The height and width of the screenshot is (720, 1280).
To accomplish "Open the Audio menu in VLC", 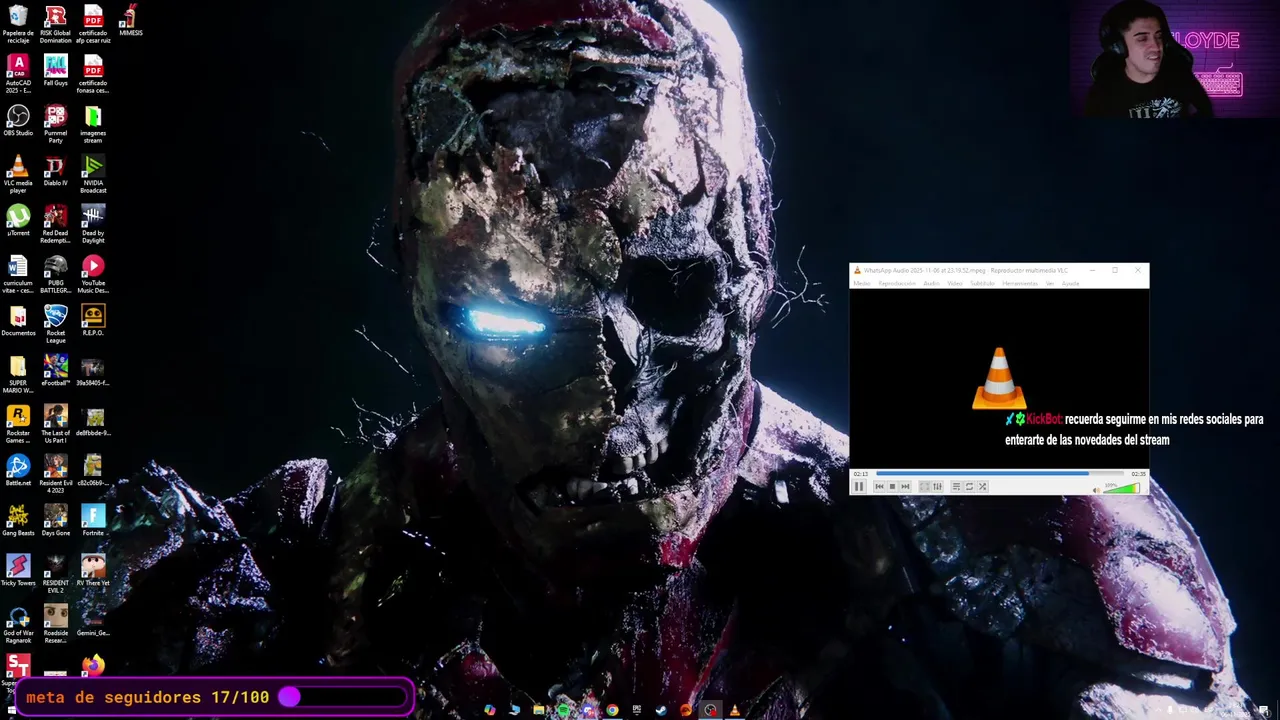I will [x=931, y=284].
